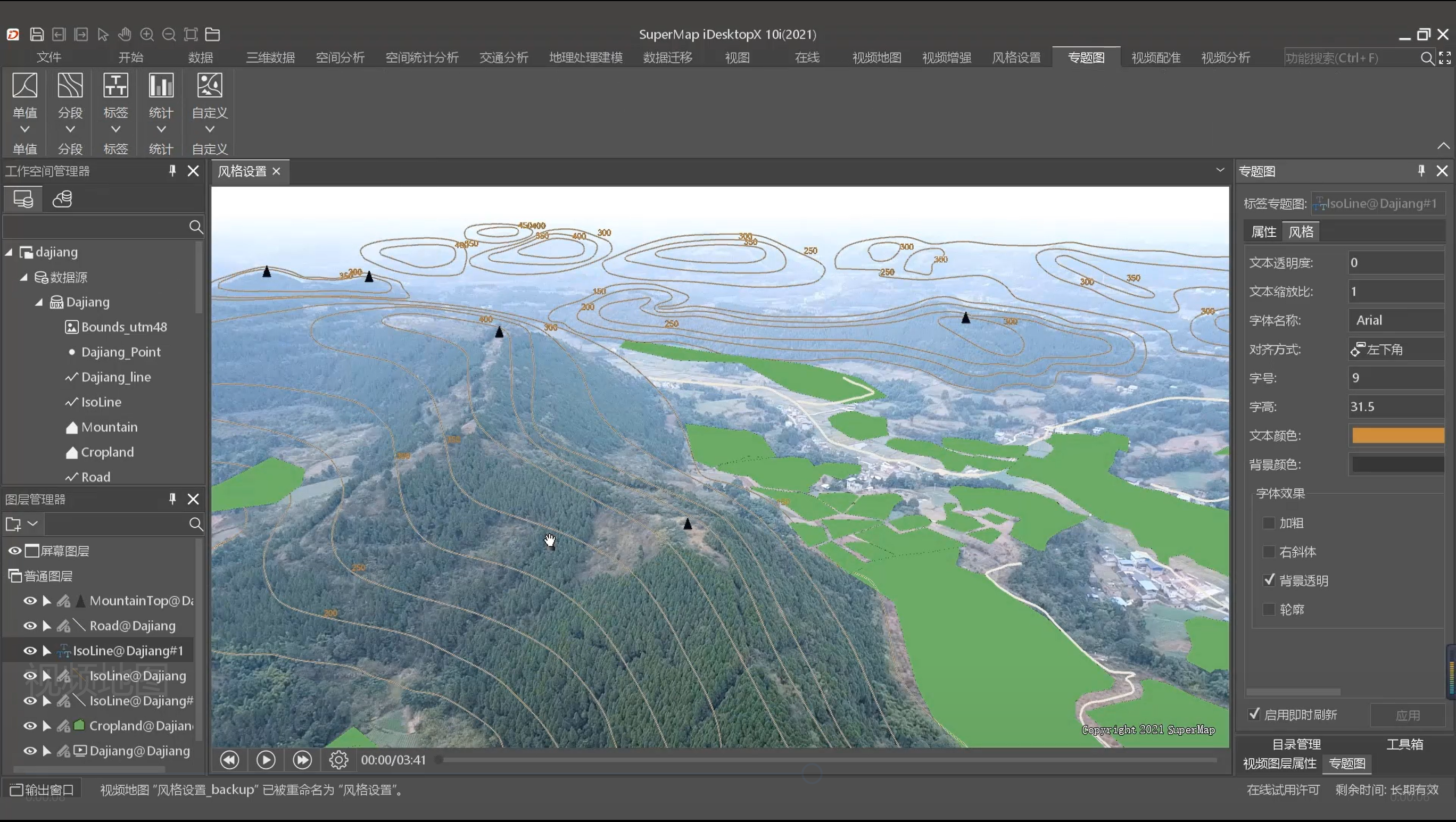Step the video backward

229,760
